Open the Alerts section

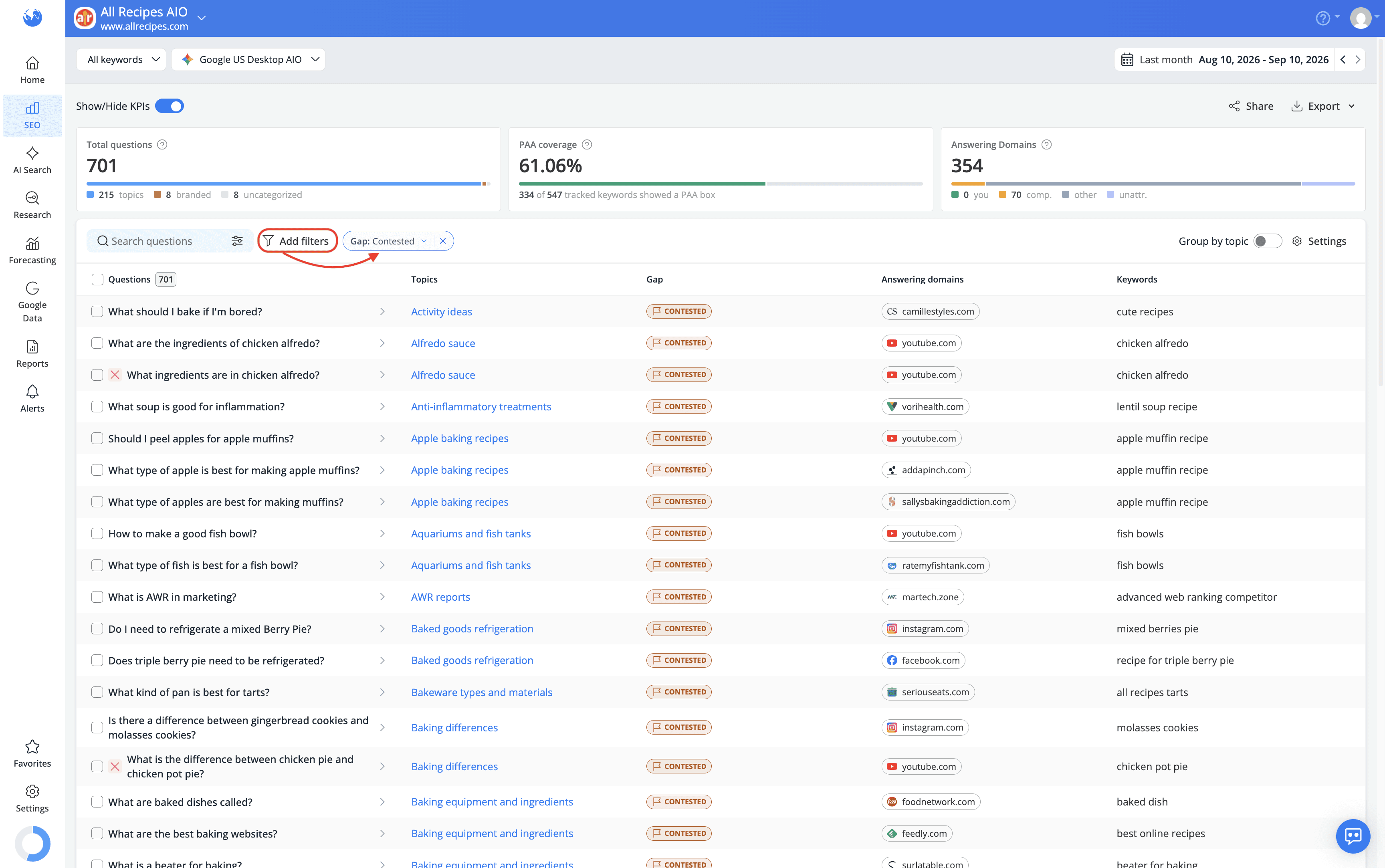click(x=32, y=399)
